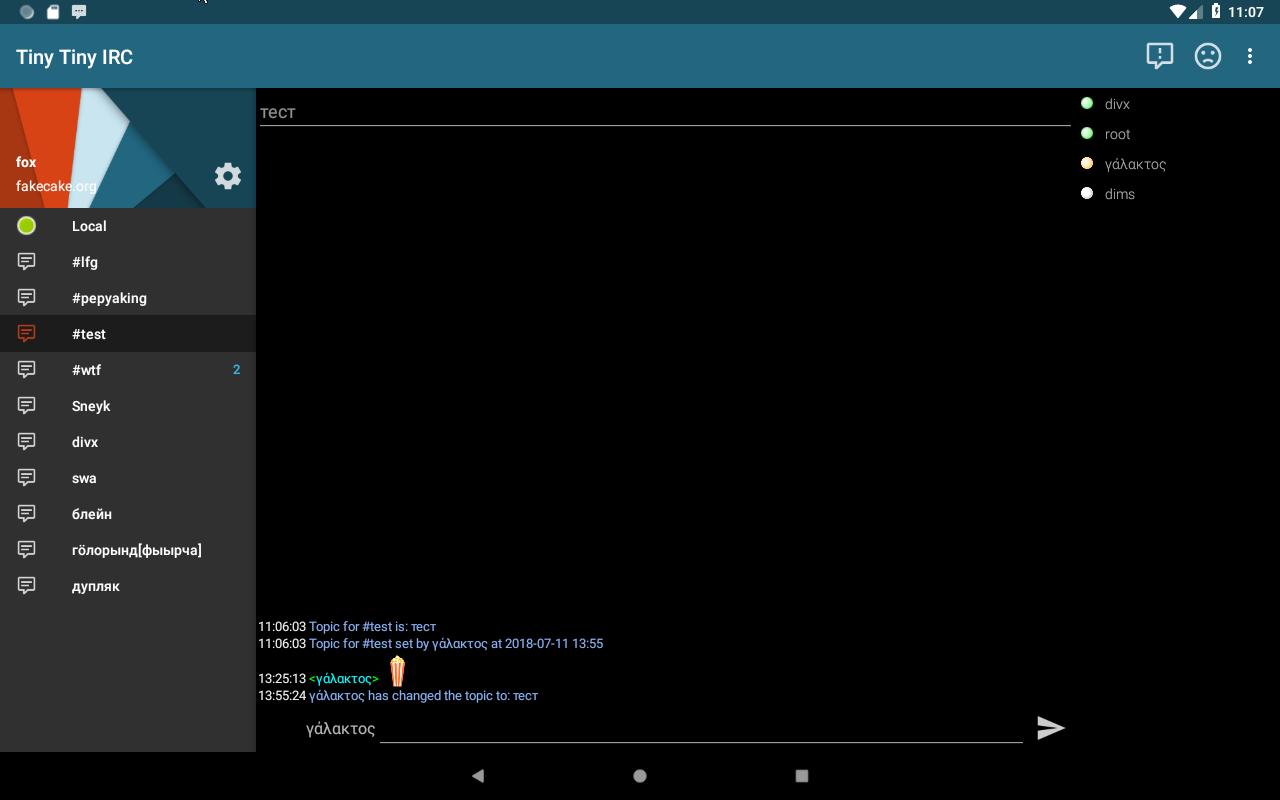Tap γάλακτος's away status dot
Image resolution: width=1280 pixels, height=800 pixels.
point(1086,163)
